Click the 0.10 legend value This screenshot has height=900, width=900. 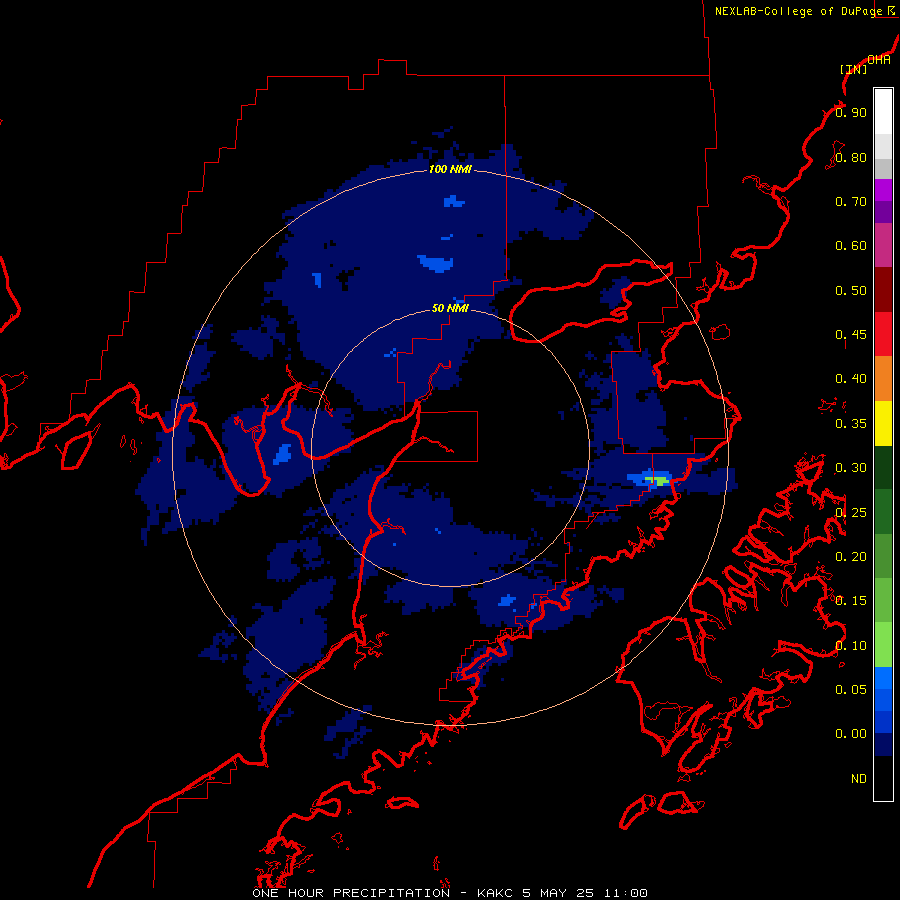tap(851, 646)
